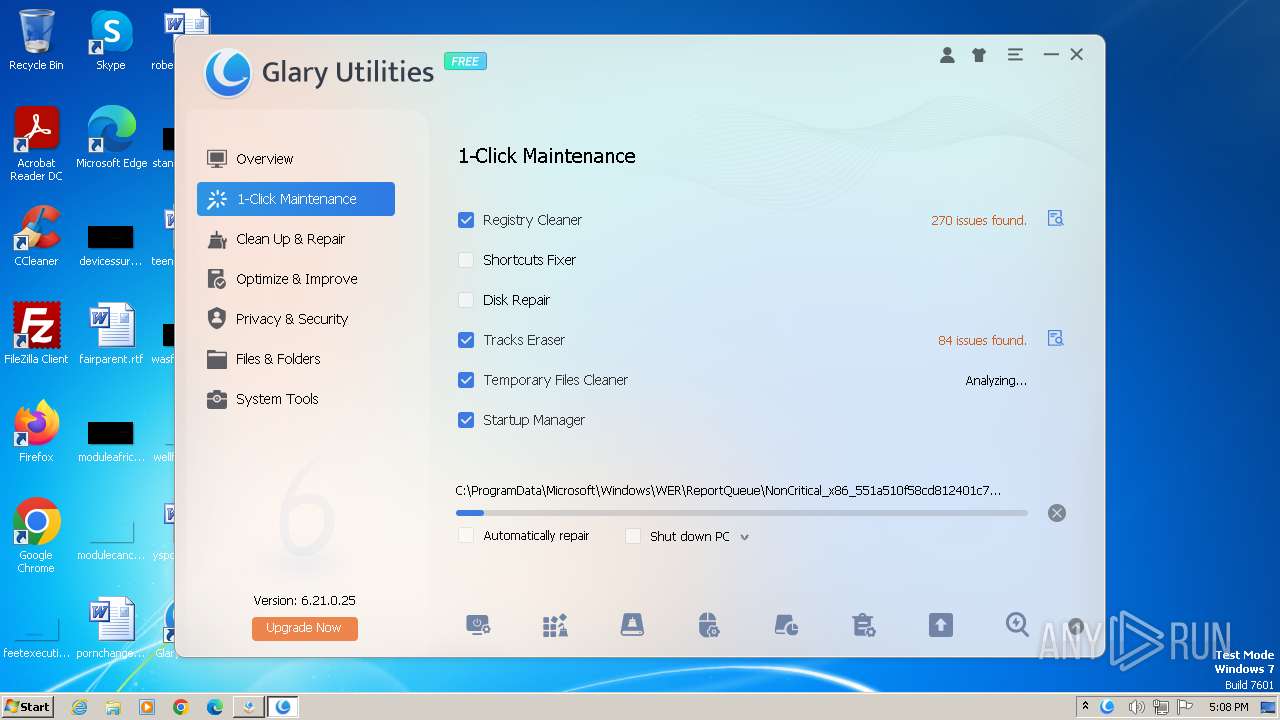Open the volume icon in system tray
This screenshot has width=1280, height=720.
pyautogui.click(x=1137, y=707)
